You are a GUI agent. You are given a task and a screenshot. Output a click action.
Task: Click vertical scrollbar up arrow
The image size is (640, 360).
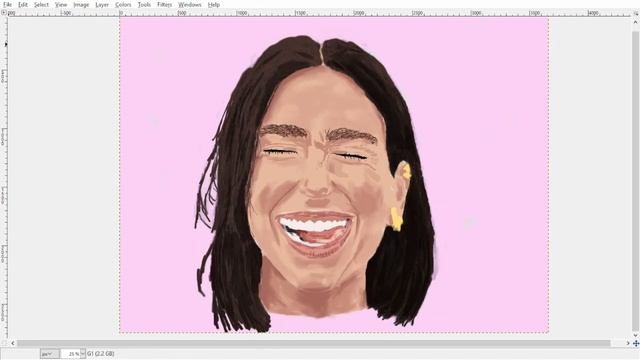tap(636, 22)
